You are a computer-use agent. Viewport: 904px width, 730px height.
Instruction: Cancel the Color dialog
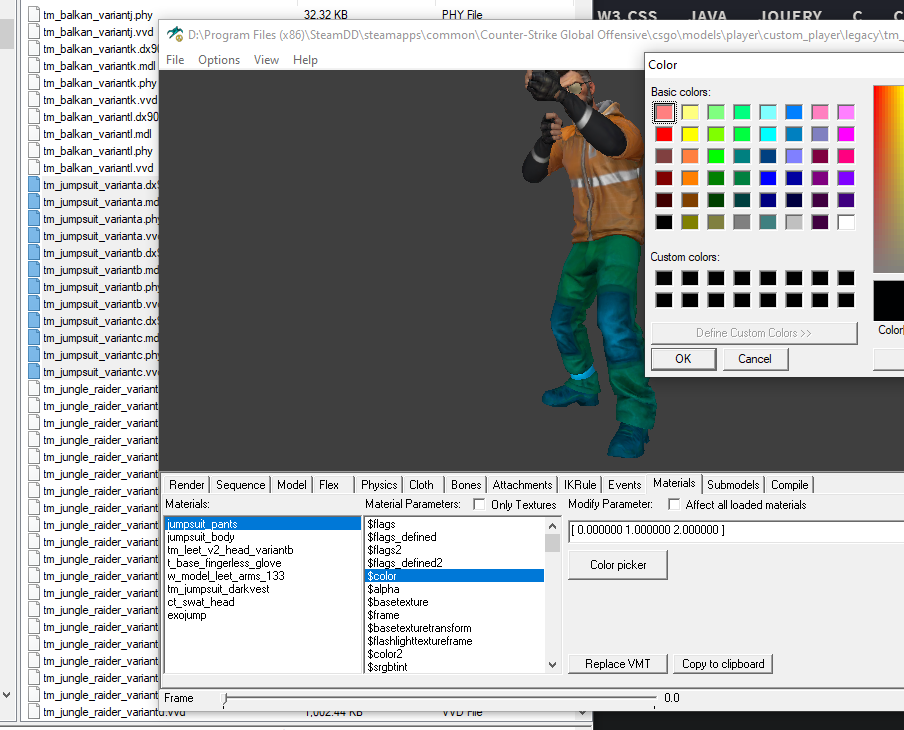[755, 359]
